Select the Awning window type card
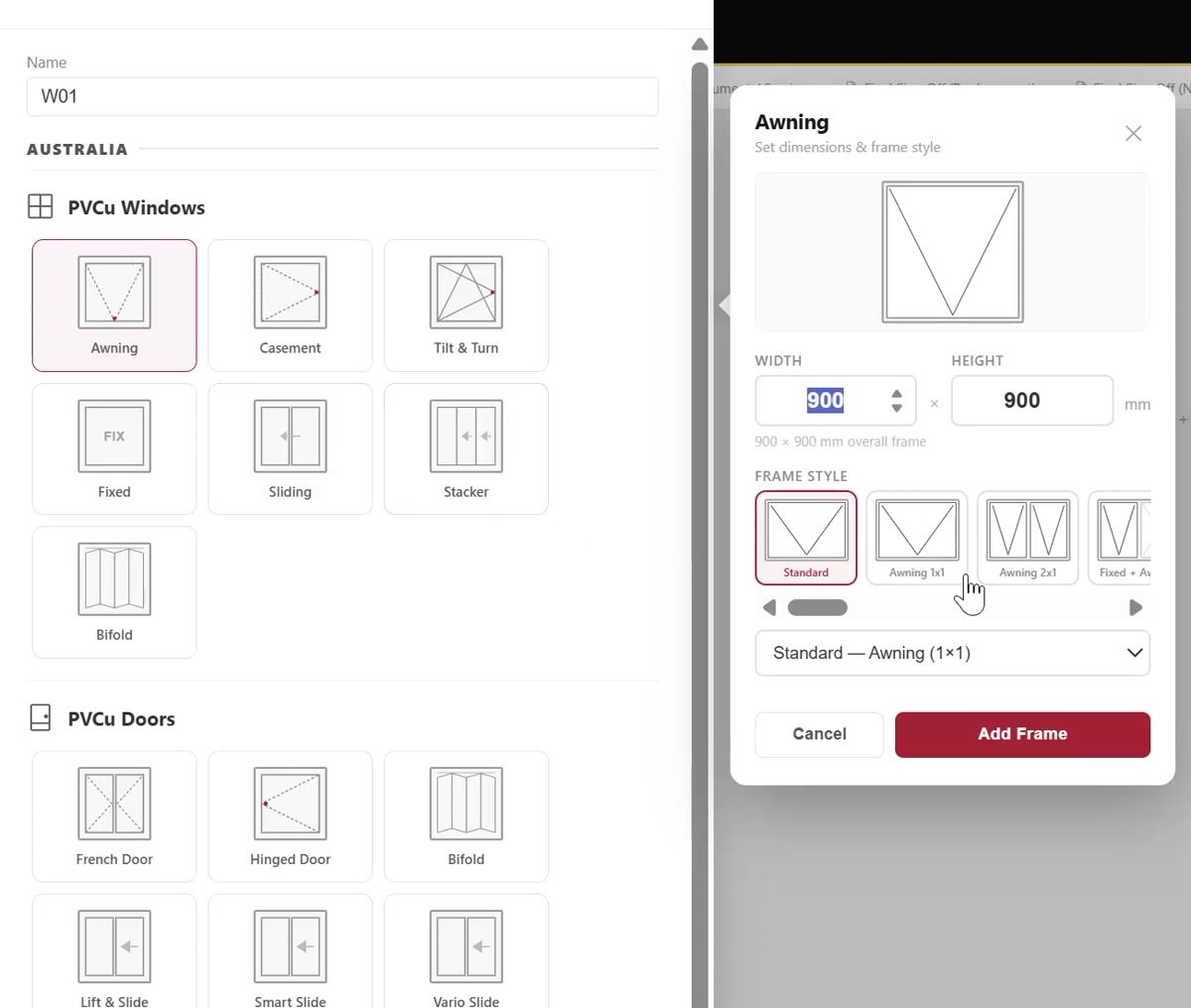1191x1008 pixels. pyautogui.click(x=114, y=306)
